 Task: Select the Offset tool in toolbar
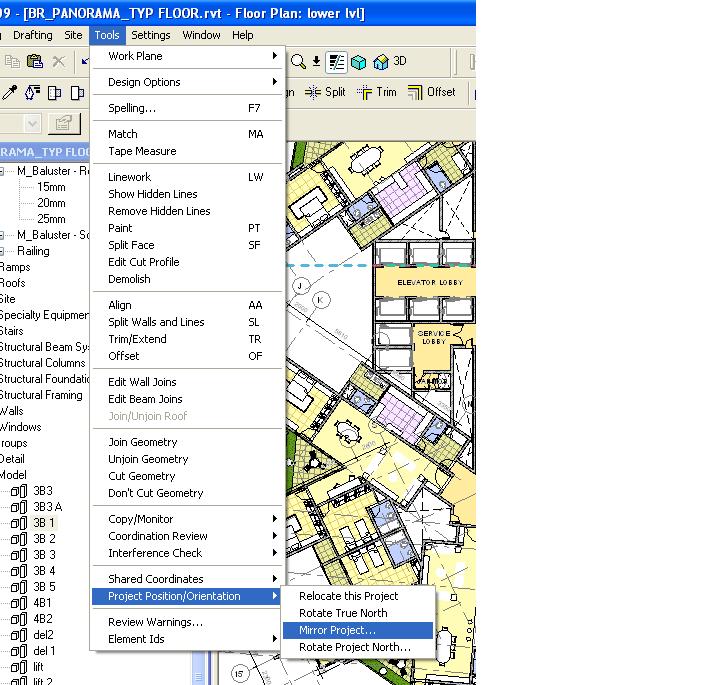coord(431,92)
